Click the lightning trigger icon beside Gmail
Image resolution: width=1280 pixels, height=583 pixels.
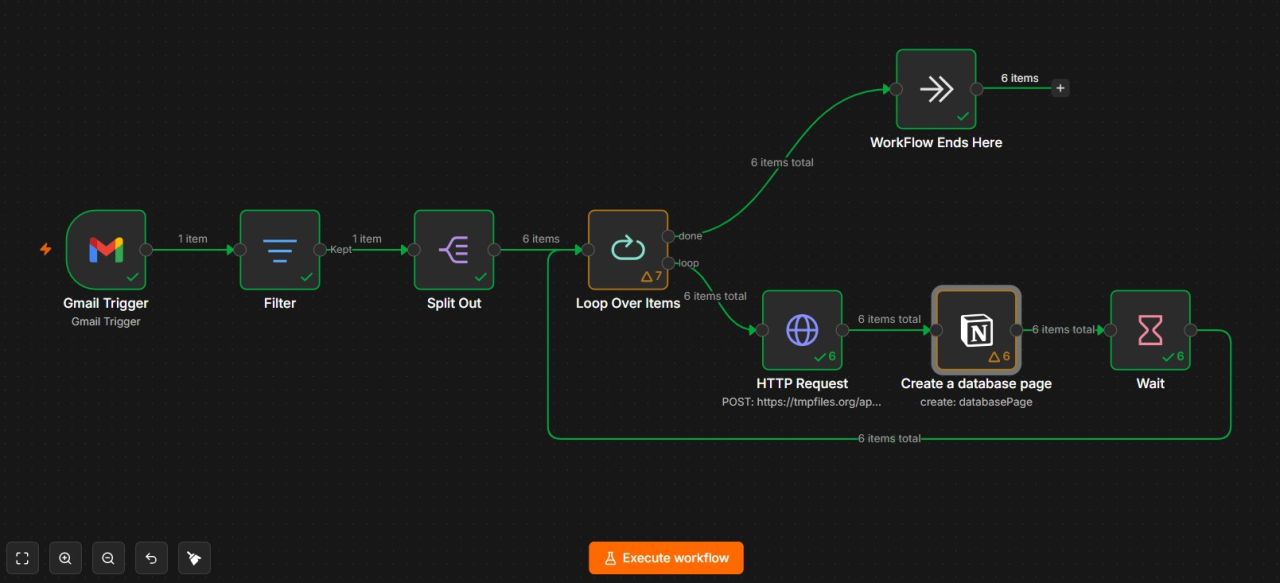click(x=45, y=249)
